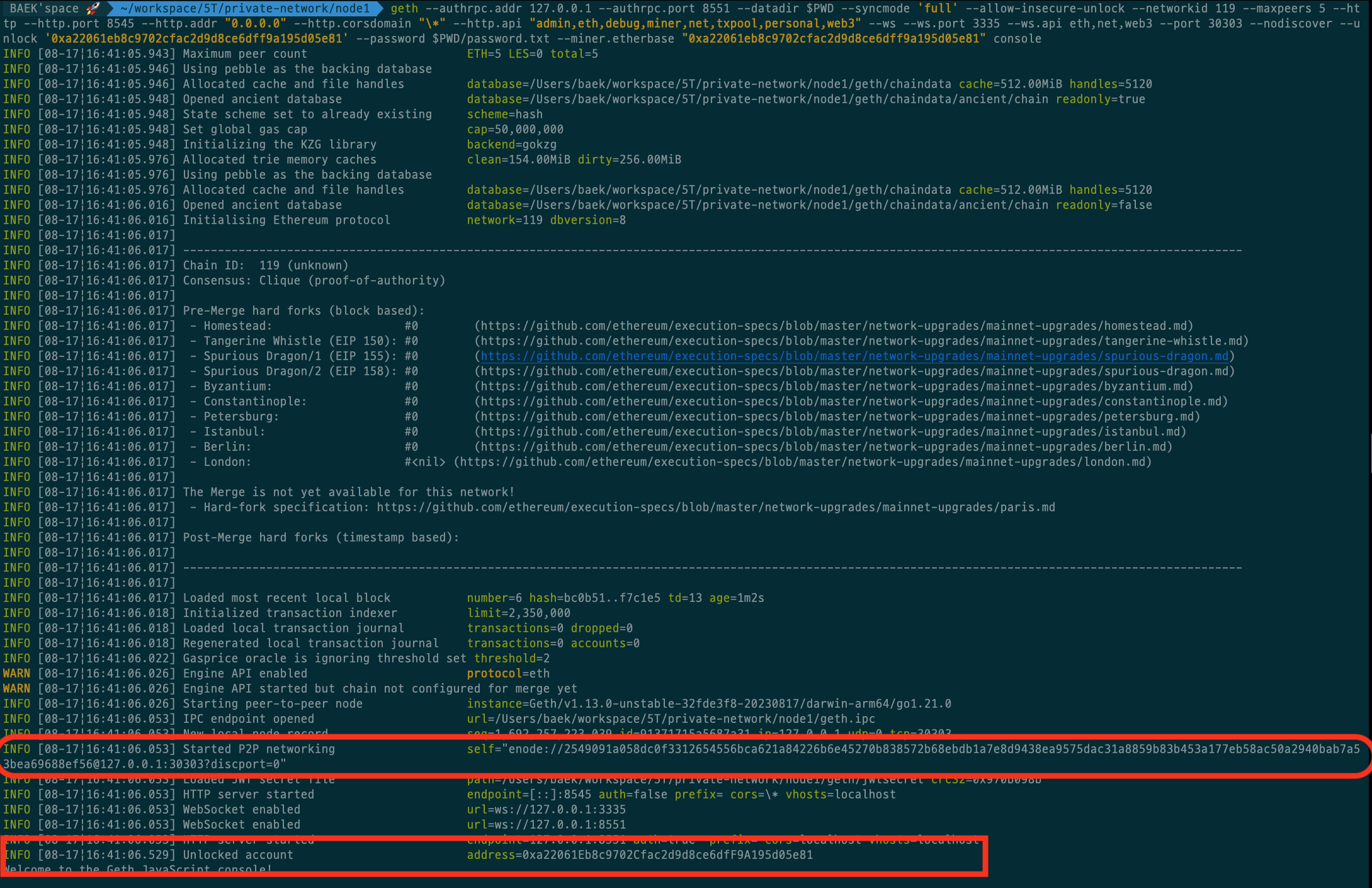Open the petersburg.md GitHub URL
Viewport: 1372px width, 888px height.
point(837,416)
